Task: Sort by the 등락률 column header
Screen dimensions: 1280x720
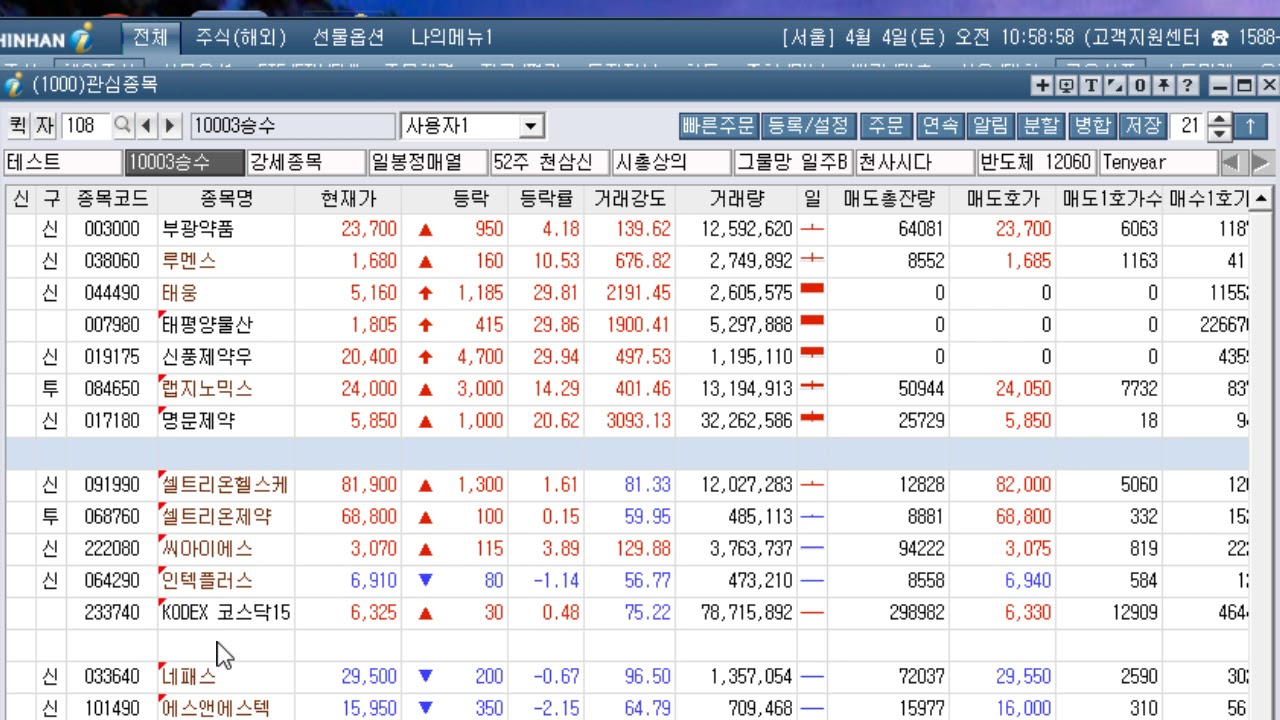Action: tap(546, 198)
